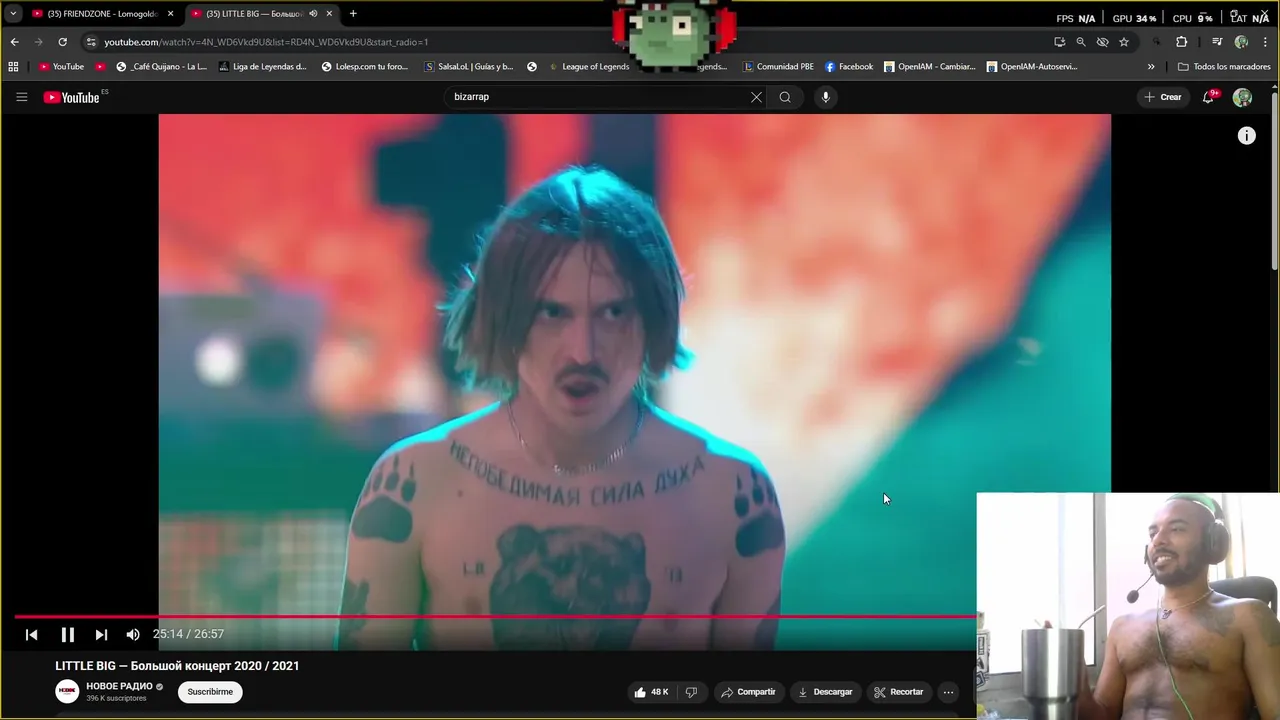Screen dimensions: 1280x720
Task: Open browser extensions puzzle icon
Action: tap(1181, 42)
